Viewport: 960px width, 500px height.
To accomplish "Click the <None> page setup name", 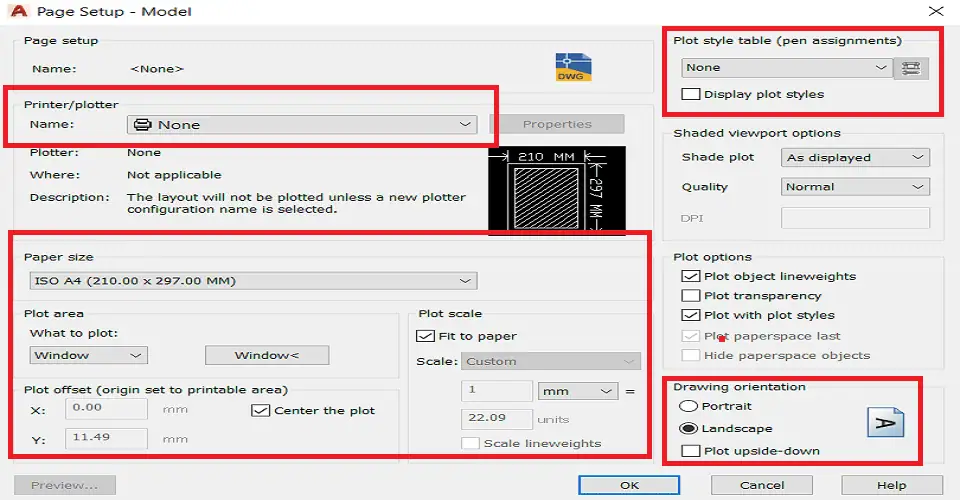I will [x=157, y=69].
